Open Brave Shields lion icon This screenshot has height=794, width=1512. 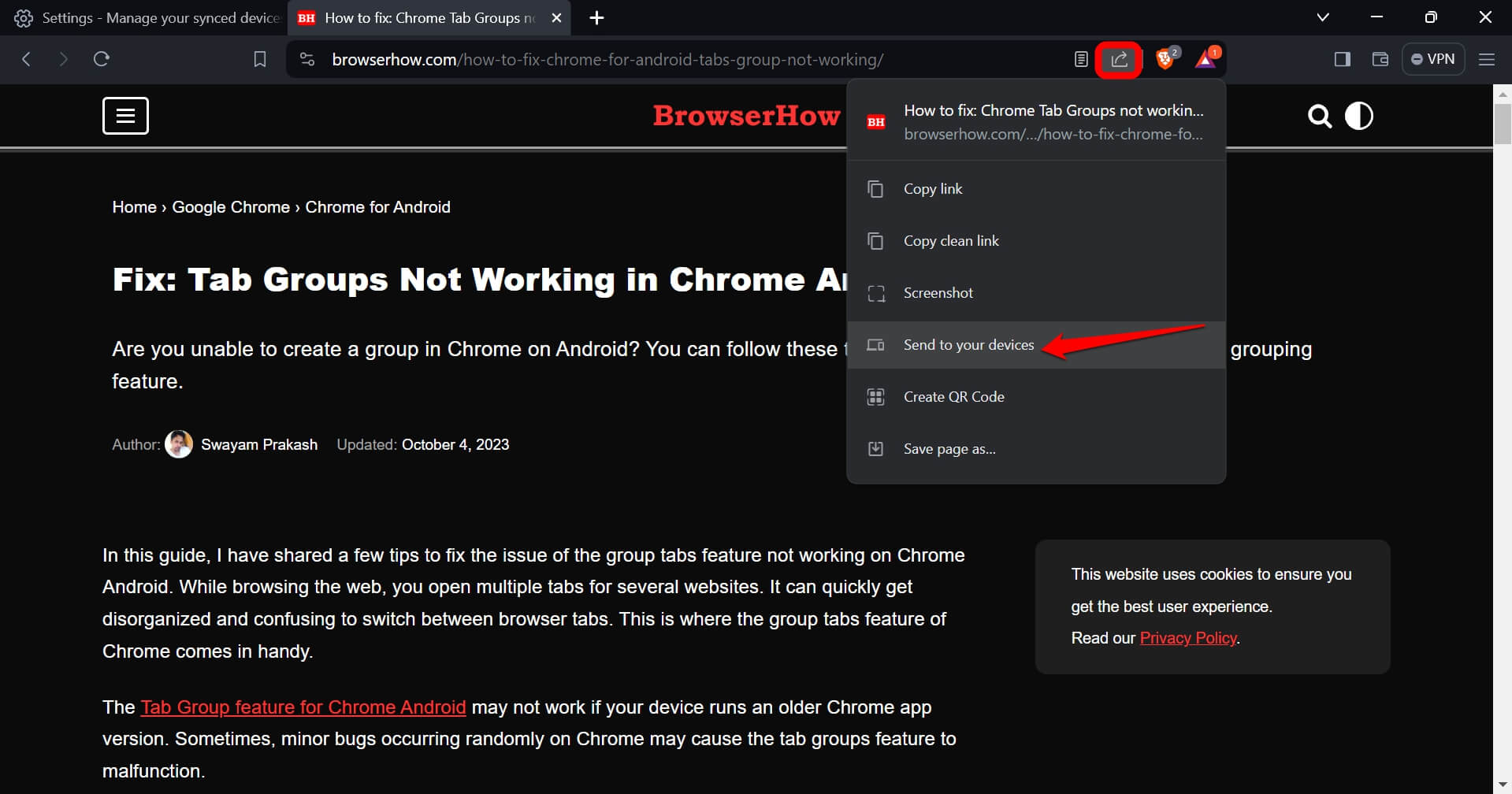(x=1165, y=59)
